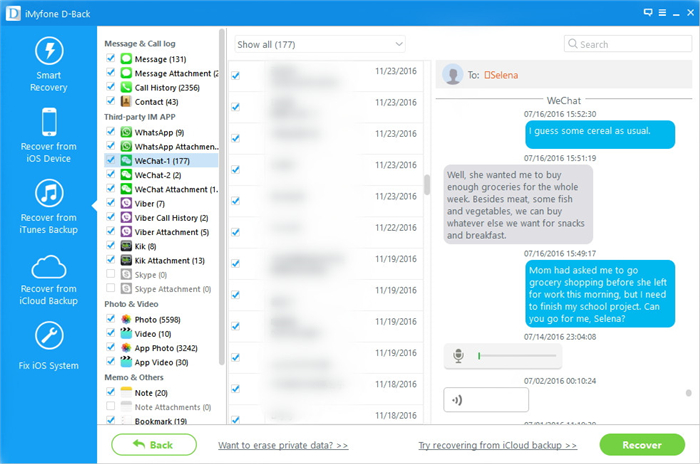700x464 pixels.
Task: Click the WhatsApp app icon
Action: pos(126,132)
